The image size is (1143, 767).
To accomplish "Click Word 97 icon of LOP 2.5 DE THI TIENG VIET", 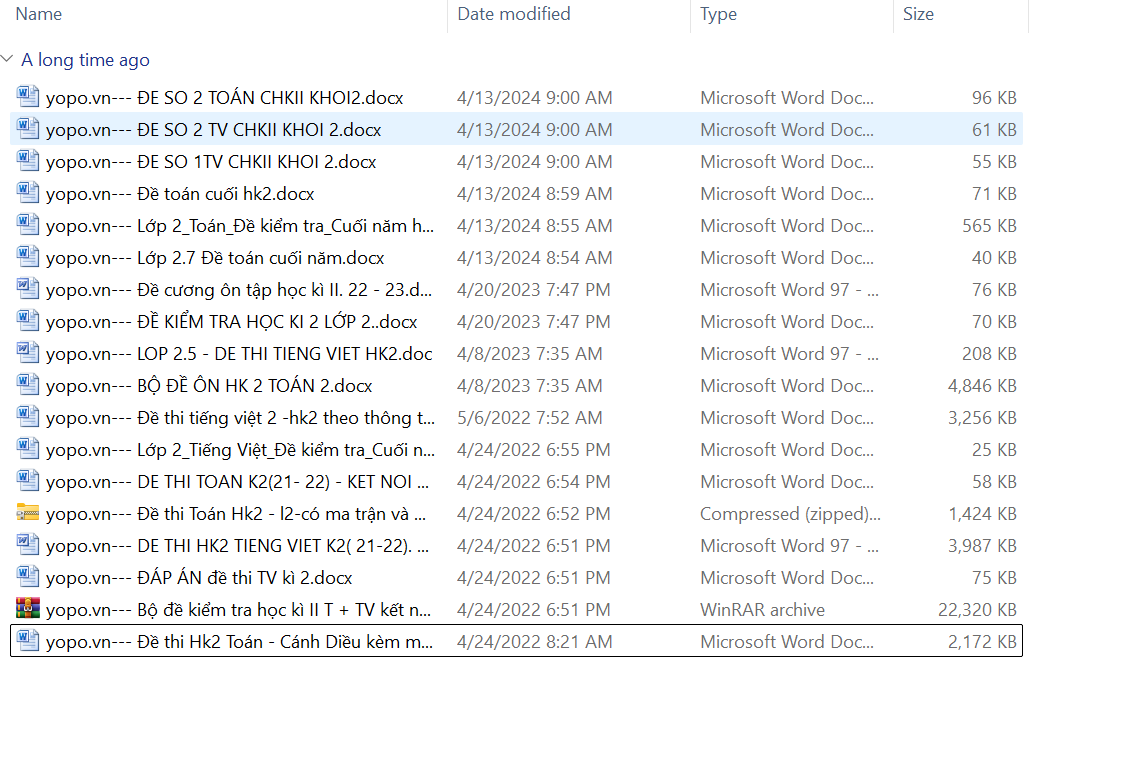I will tap(28, 354).
